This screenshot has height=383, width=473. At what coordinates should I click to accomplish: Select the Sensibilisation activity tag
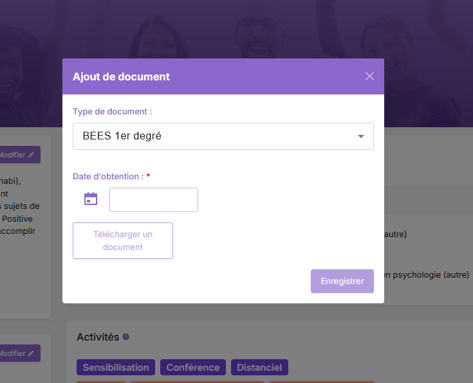pyautogui.click(x=116, y=367)
